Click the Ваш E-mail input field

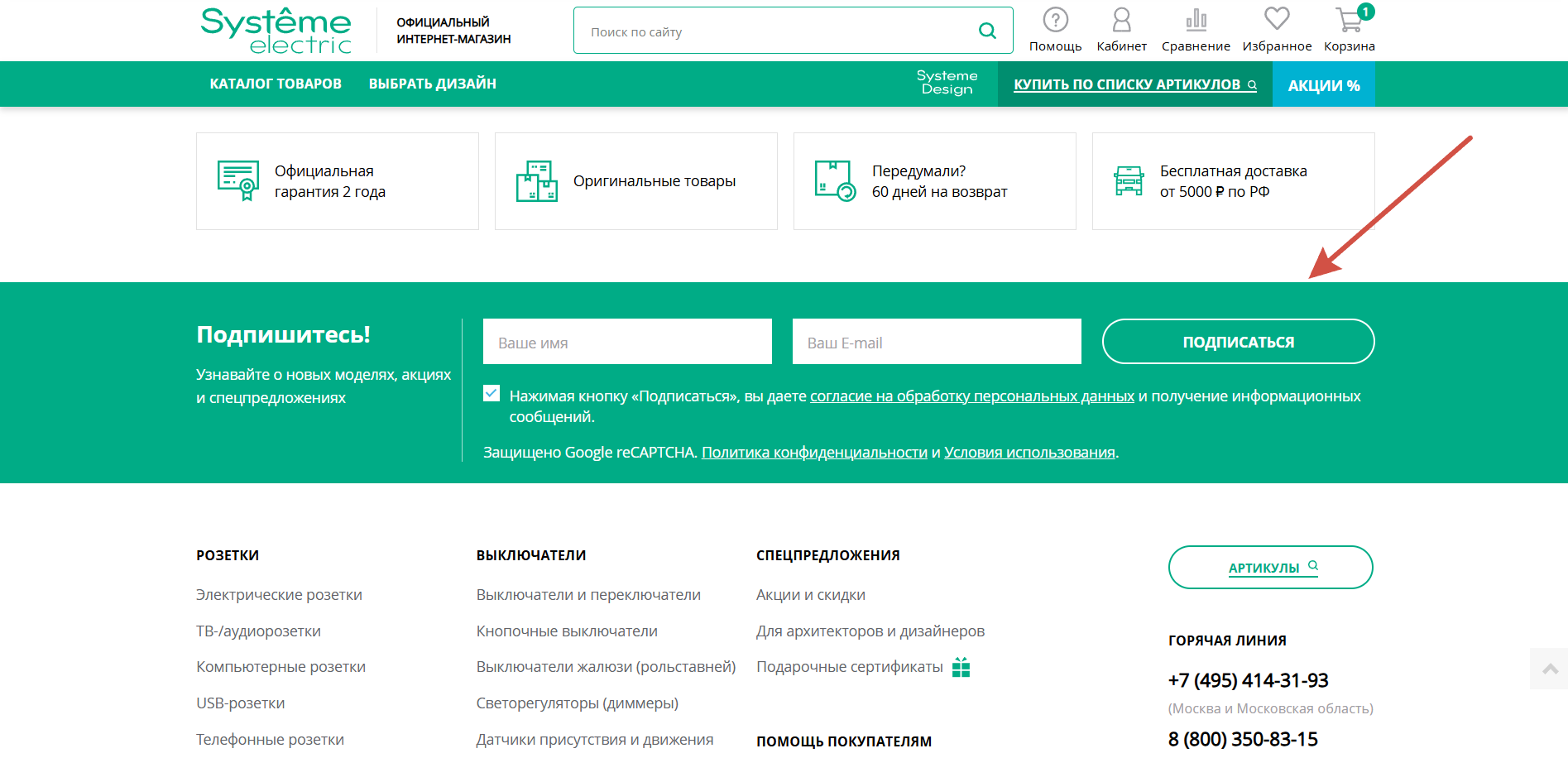(x=937, y=342)
